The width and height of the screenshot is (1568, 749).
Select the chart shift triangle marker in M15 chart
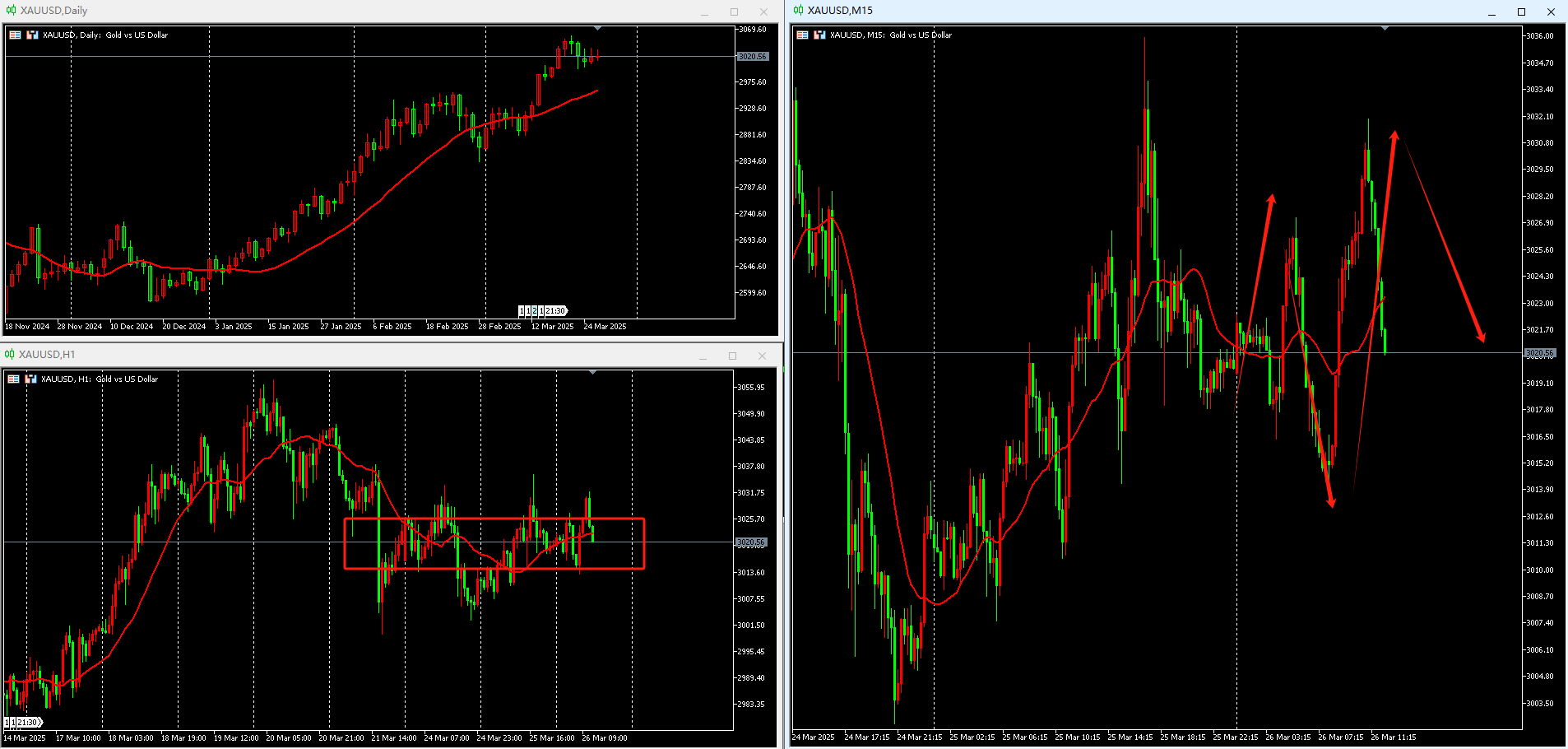tap(1385, 29)
